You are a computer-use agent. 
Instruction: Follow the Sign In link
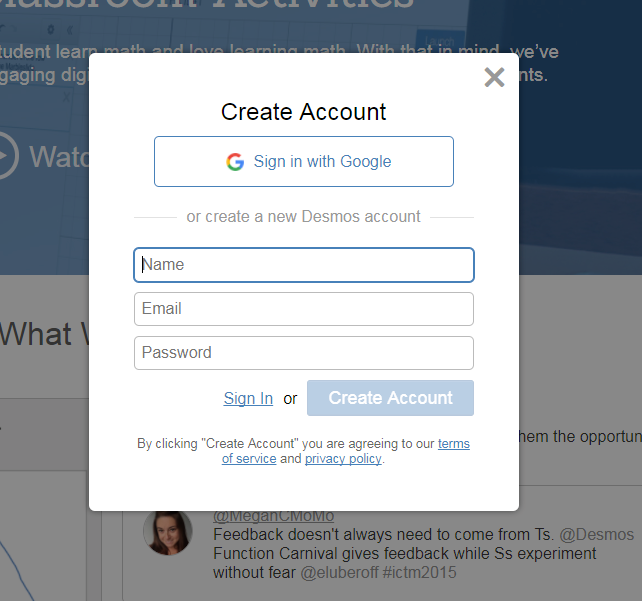pyautogui.click(x=248, y=398)
